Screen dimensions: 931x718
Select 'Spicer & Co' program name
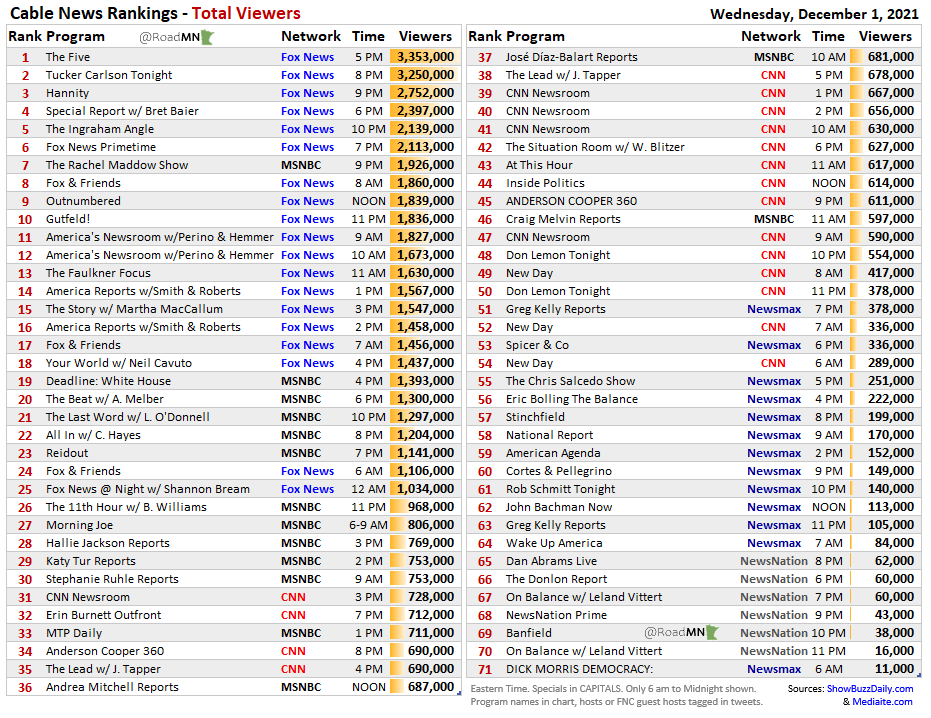[537, 345]
